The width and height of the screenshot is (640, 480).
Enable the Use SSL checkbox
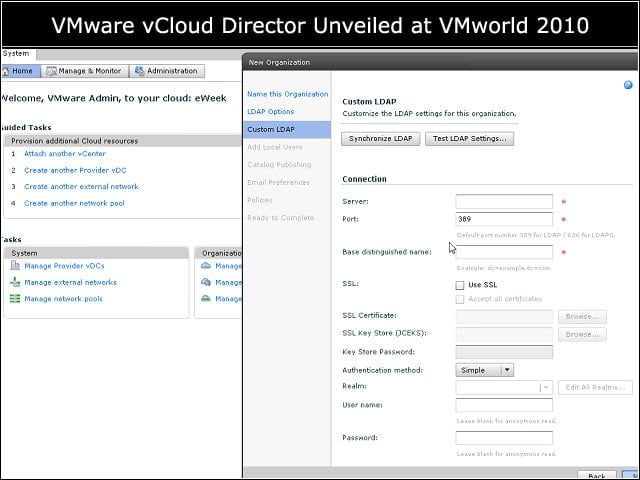[x=460, y=285]
